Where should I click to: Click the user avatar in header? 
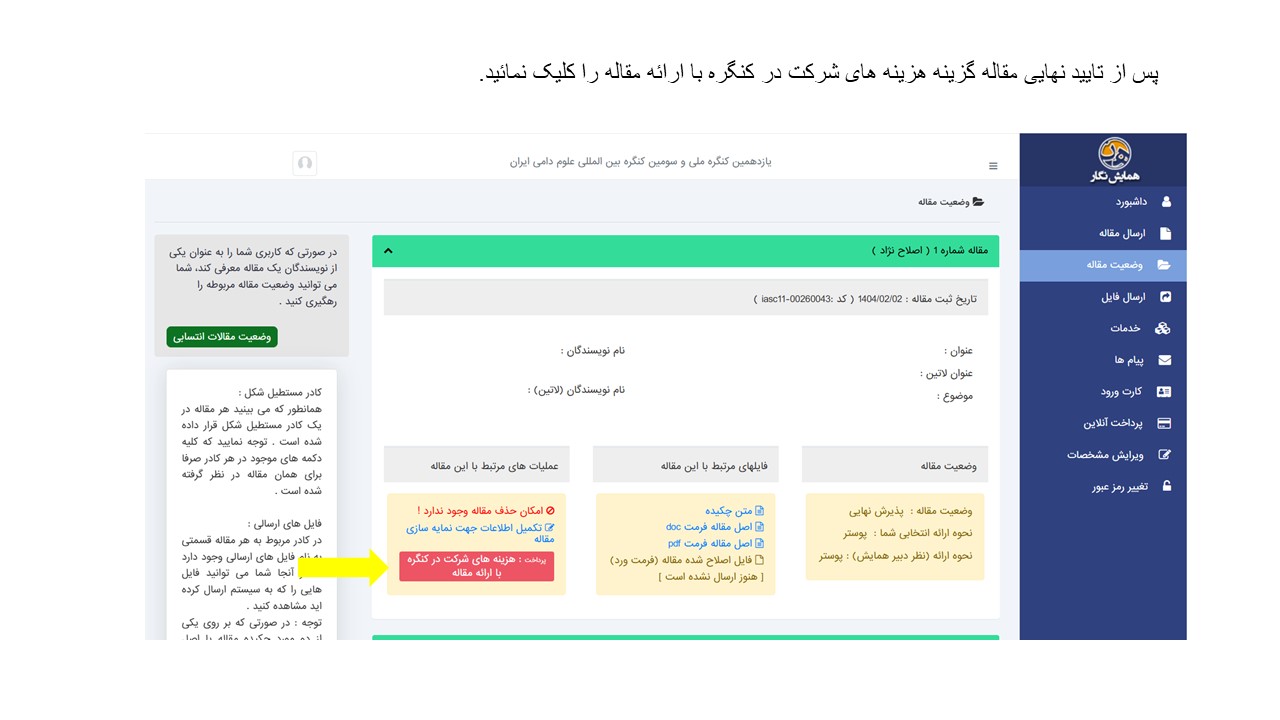click(305, 163)
